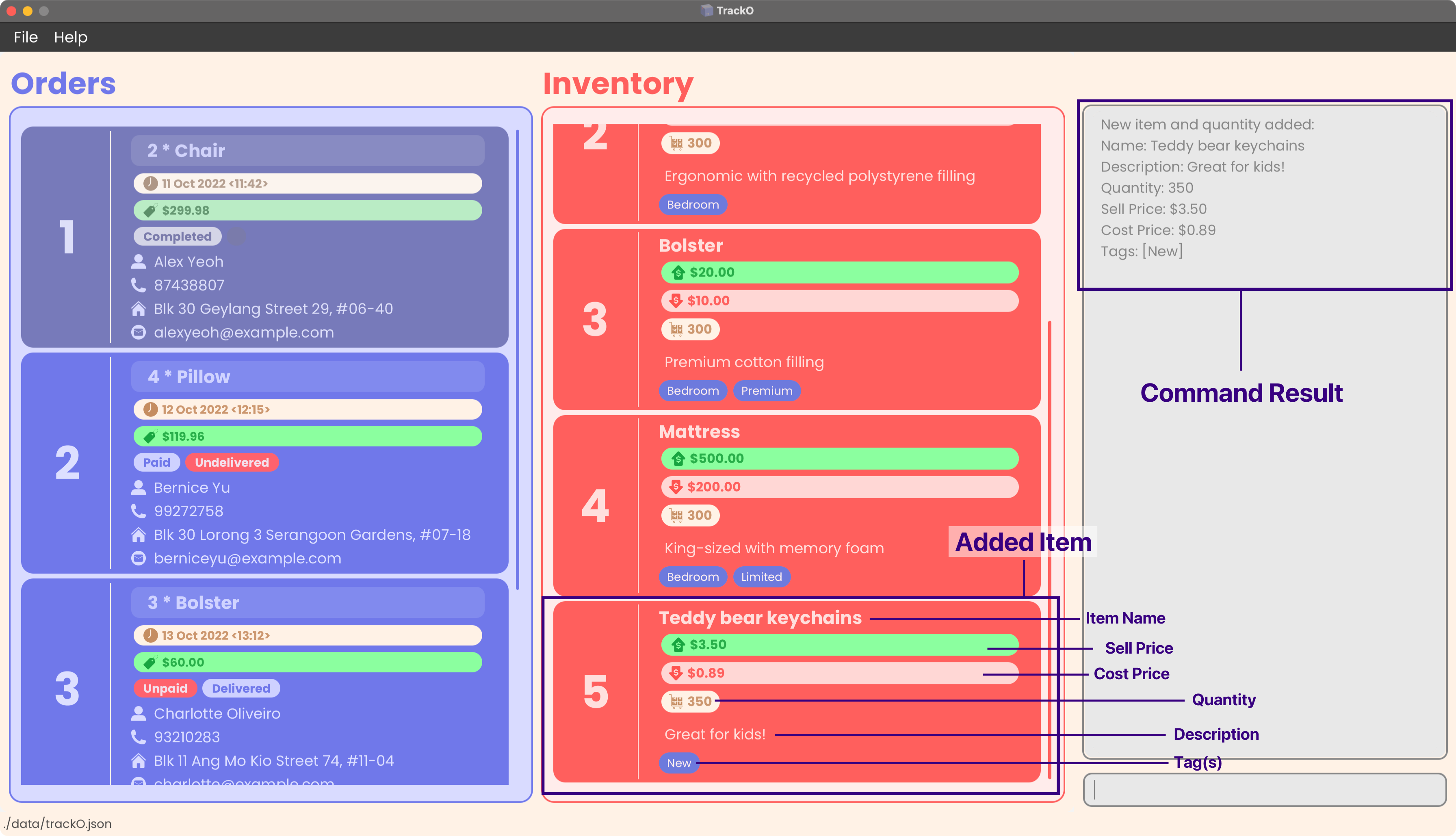Click the Limited tag on Mattress item
The image size is (1456, 836).
pos(761,577)
